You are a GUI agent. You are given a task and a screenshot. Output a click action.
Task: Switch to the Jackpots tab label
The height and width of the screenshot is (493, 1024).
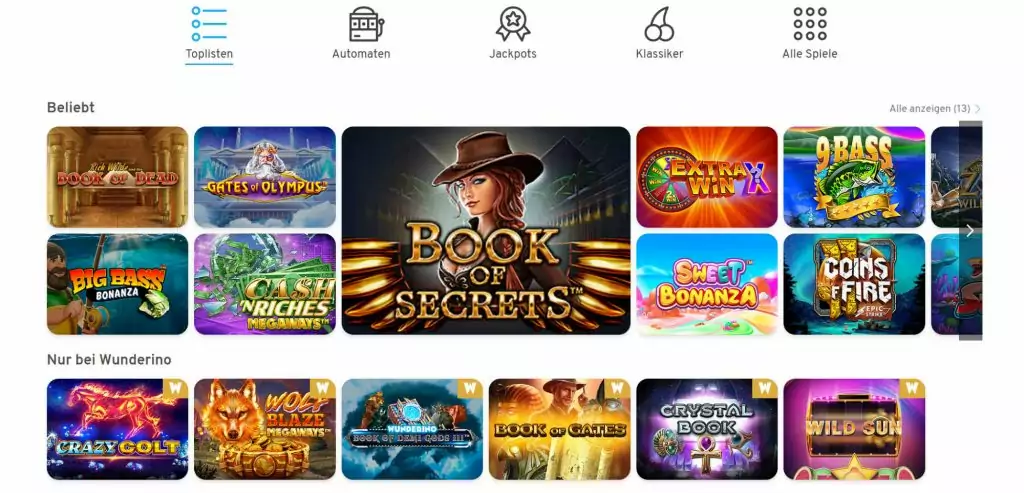[513, 54]
